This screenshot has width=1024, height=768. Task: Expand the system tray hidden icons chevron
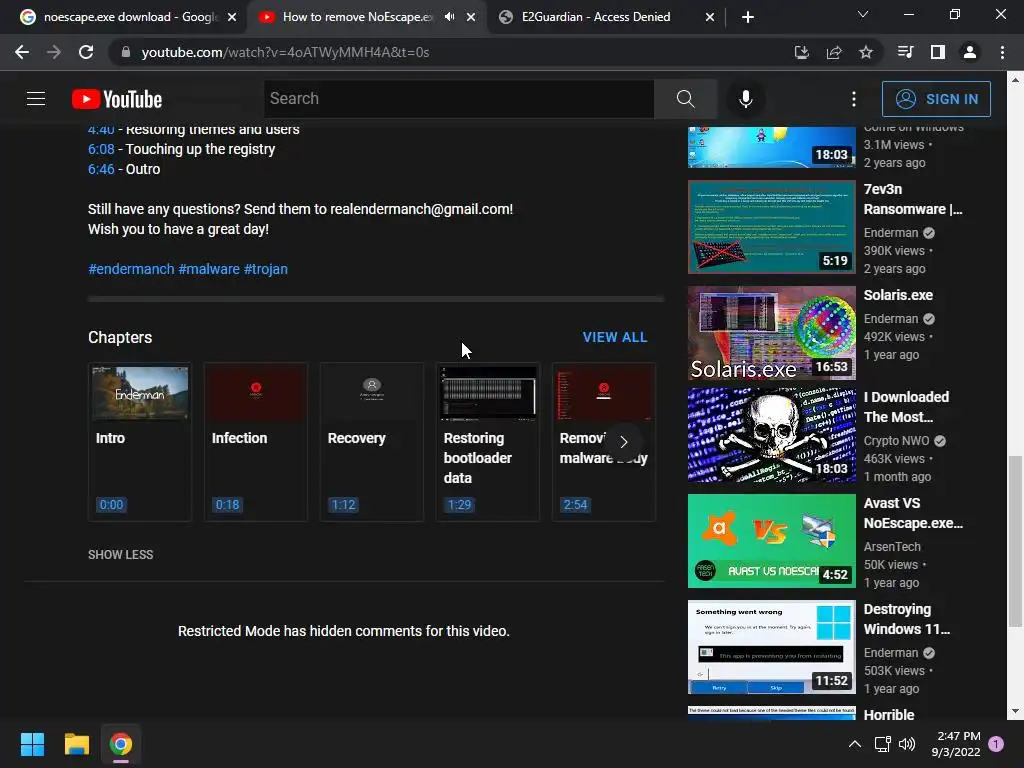pos(854,744)
